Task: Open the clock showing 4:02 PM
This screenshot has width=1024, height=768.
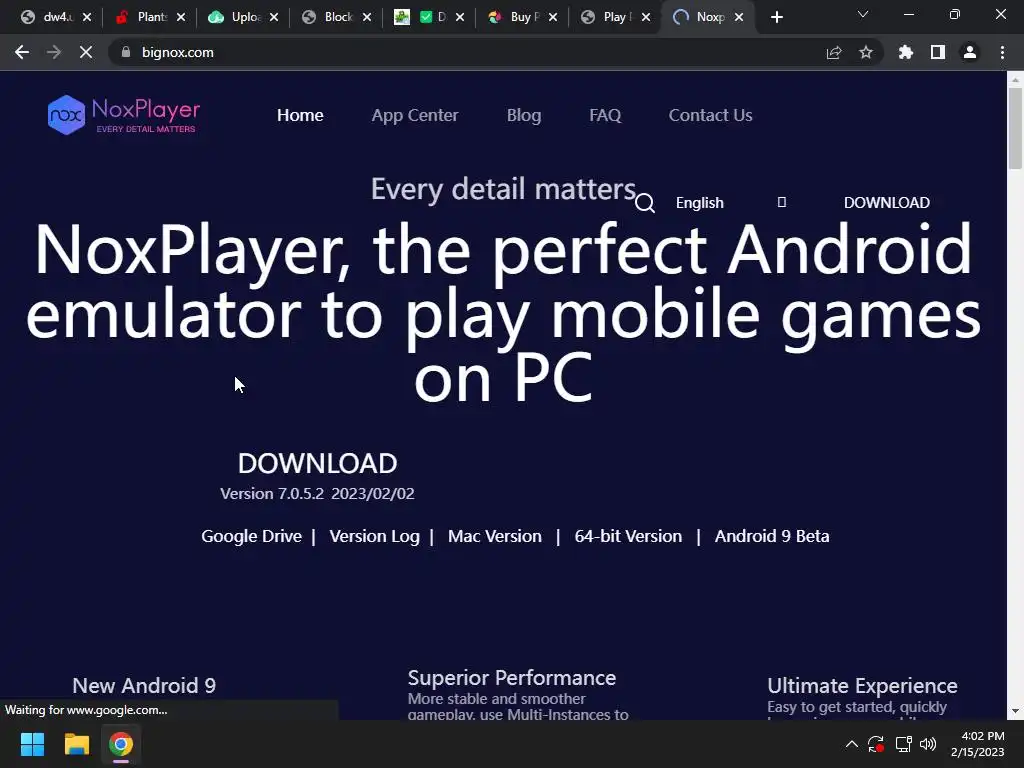Action: tap(978, 744)
